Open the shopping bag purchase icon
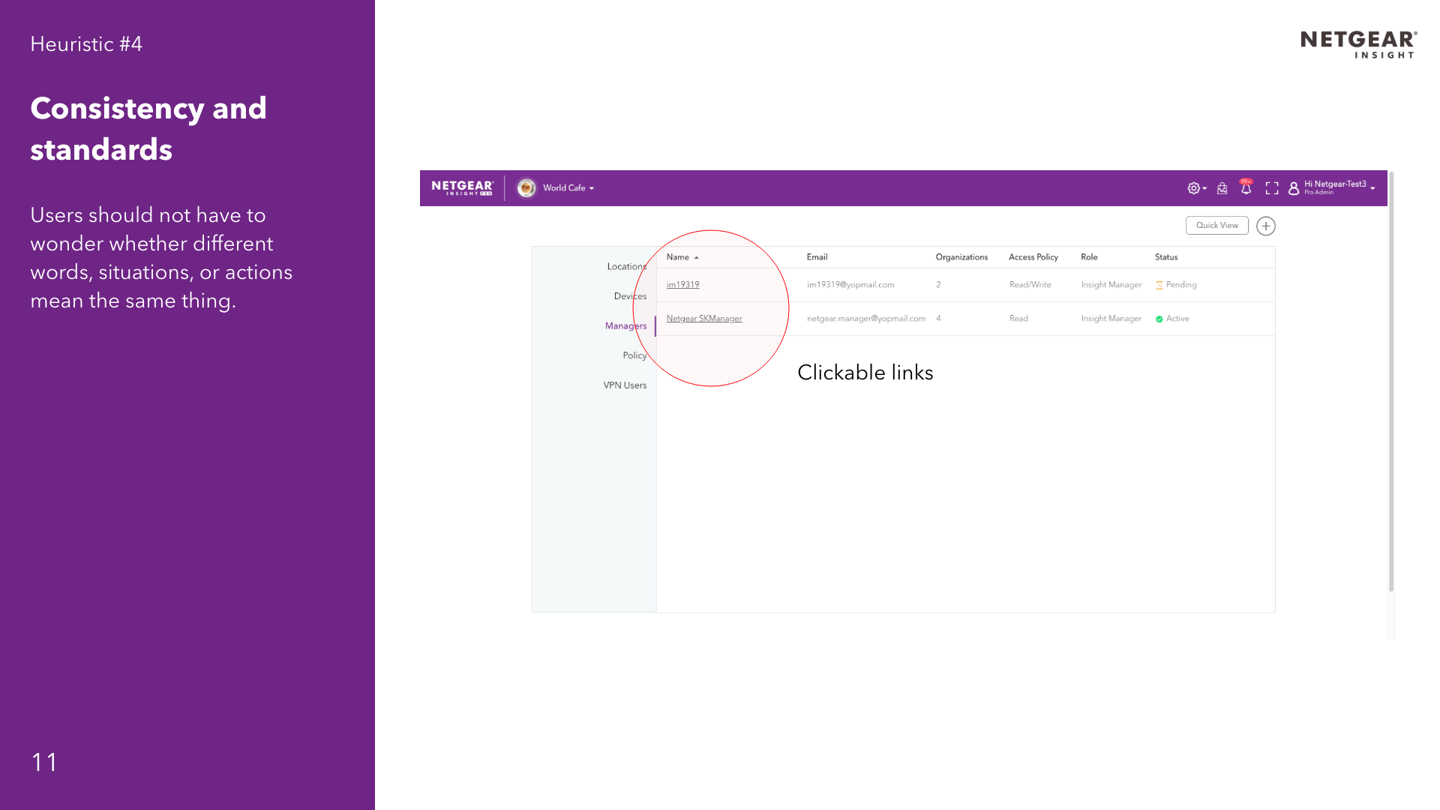 (x=1222, y=188)
